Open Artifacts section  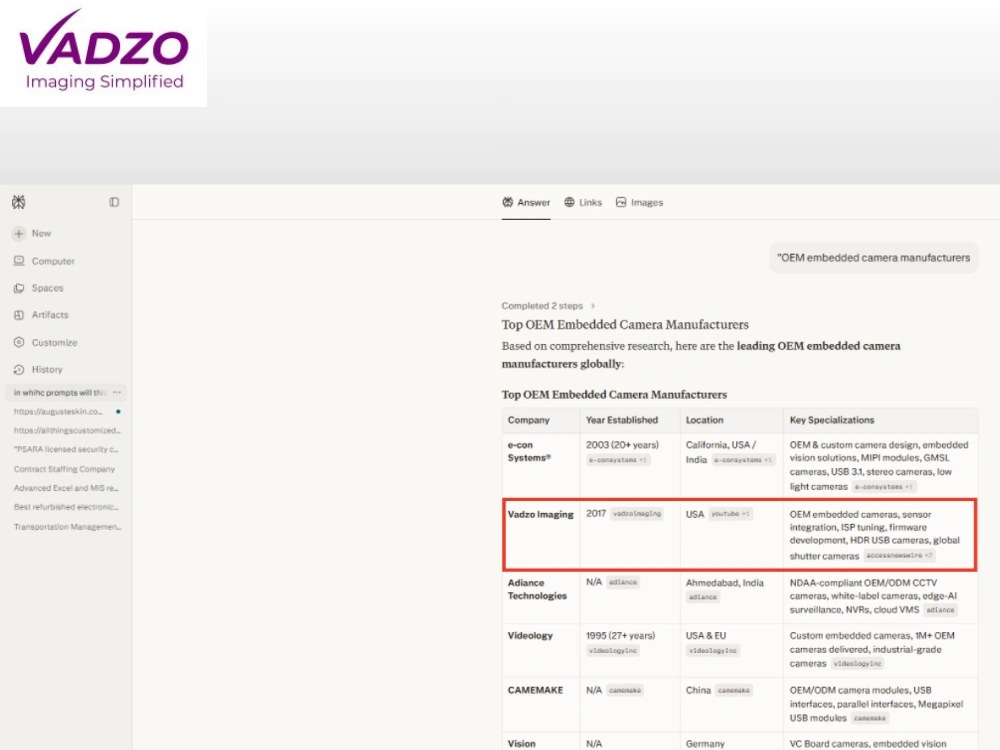[41, 315]
